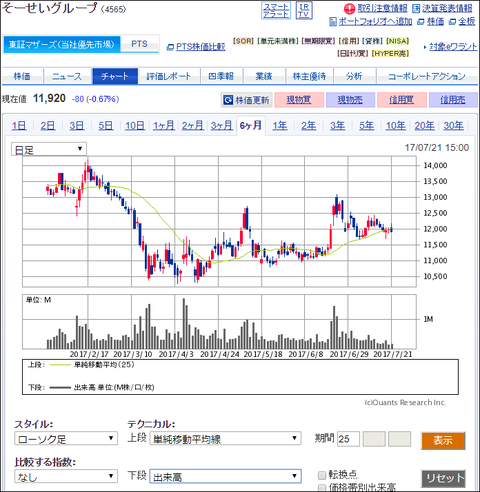Image resolution: width=480 pixels, height=492 pixels.
Task: Click the second empty 期間 field
Action: [374, 439]
